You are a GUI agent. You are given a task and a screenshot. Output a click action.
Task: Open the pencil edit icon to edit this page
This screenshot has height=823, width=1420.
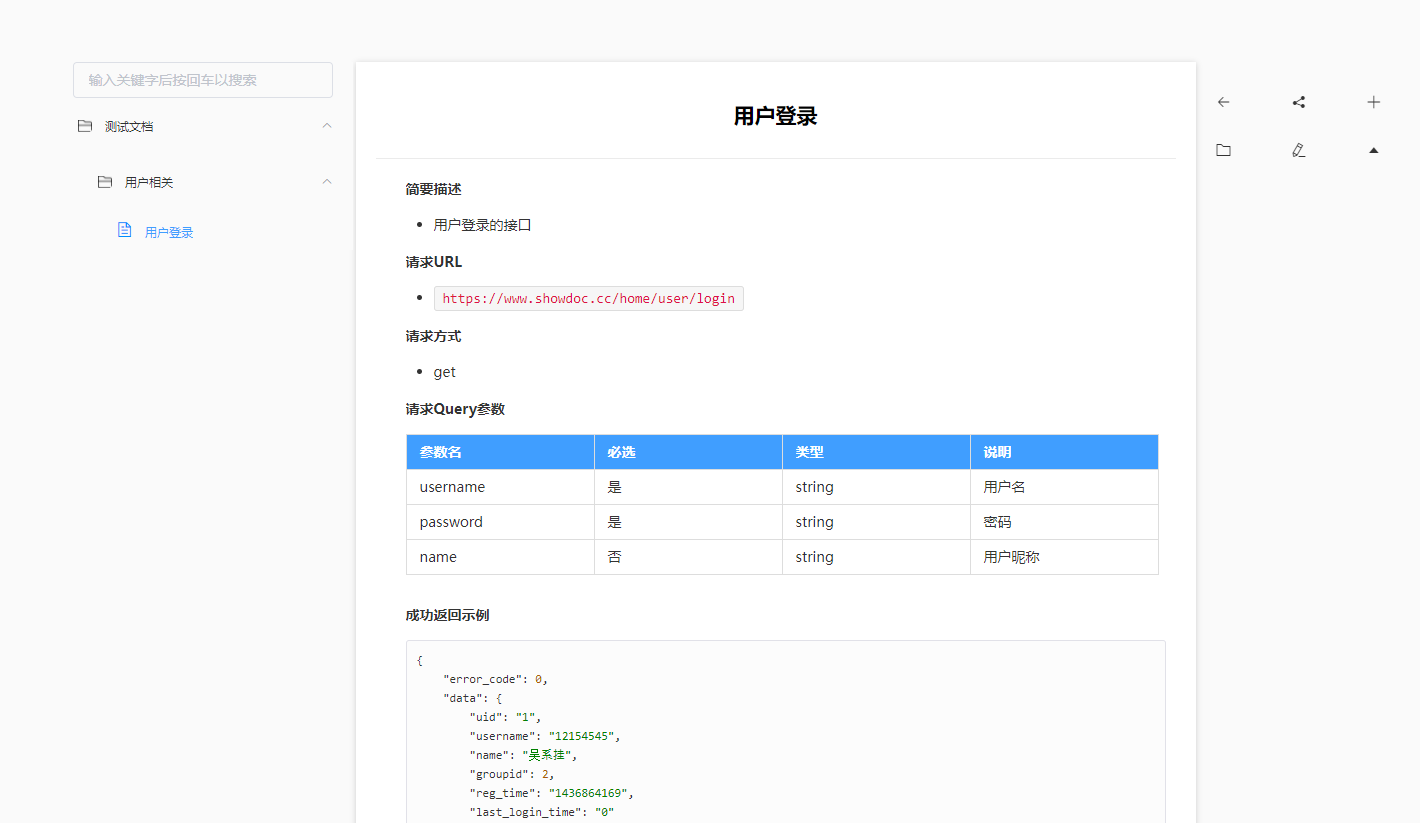click(1298, 149)
